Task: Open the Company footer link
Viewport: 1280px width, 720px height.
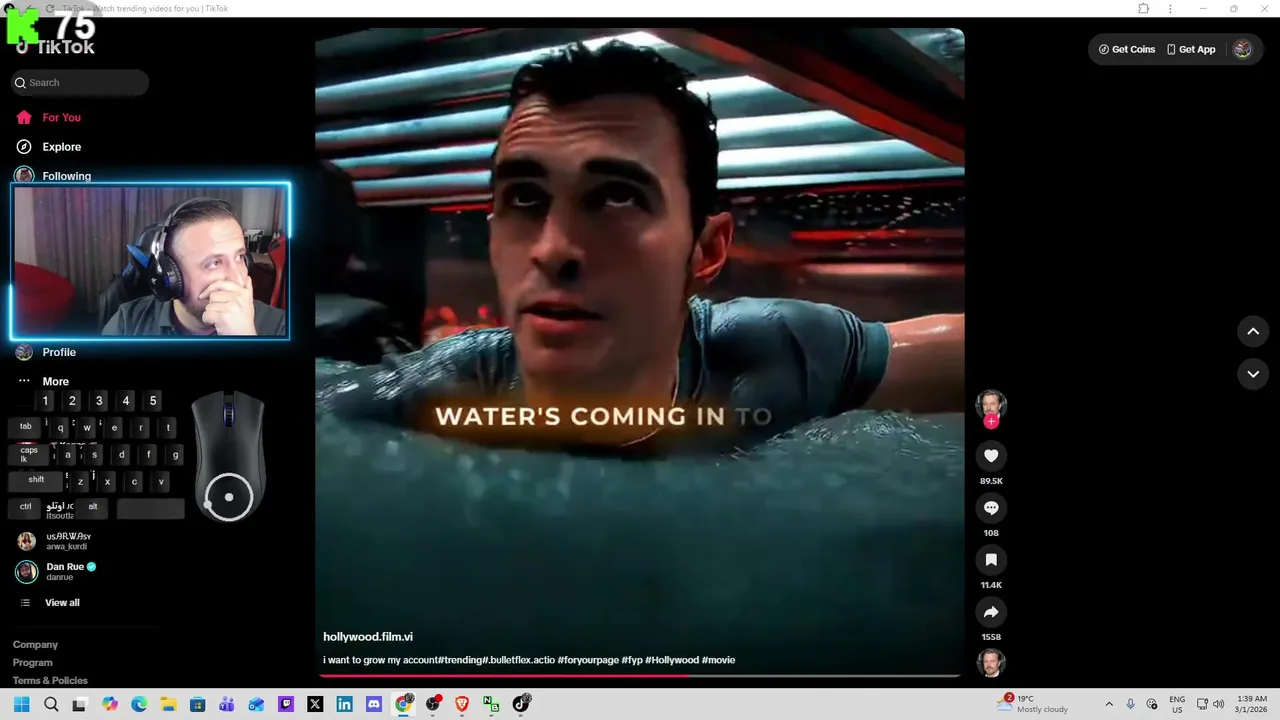Action: [35, 645]
